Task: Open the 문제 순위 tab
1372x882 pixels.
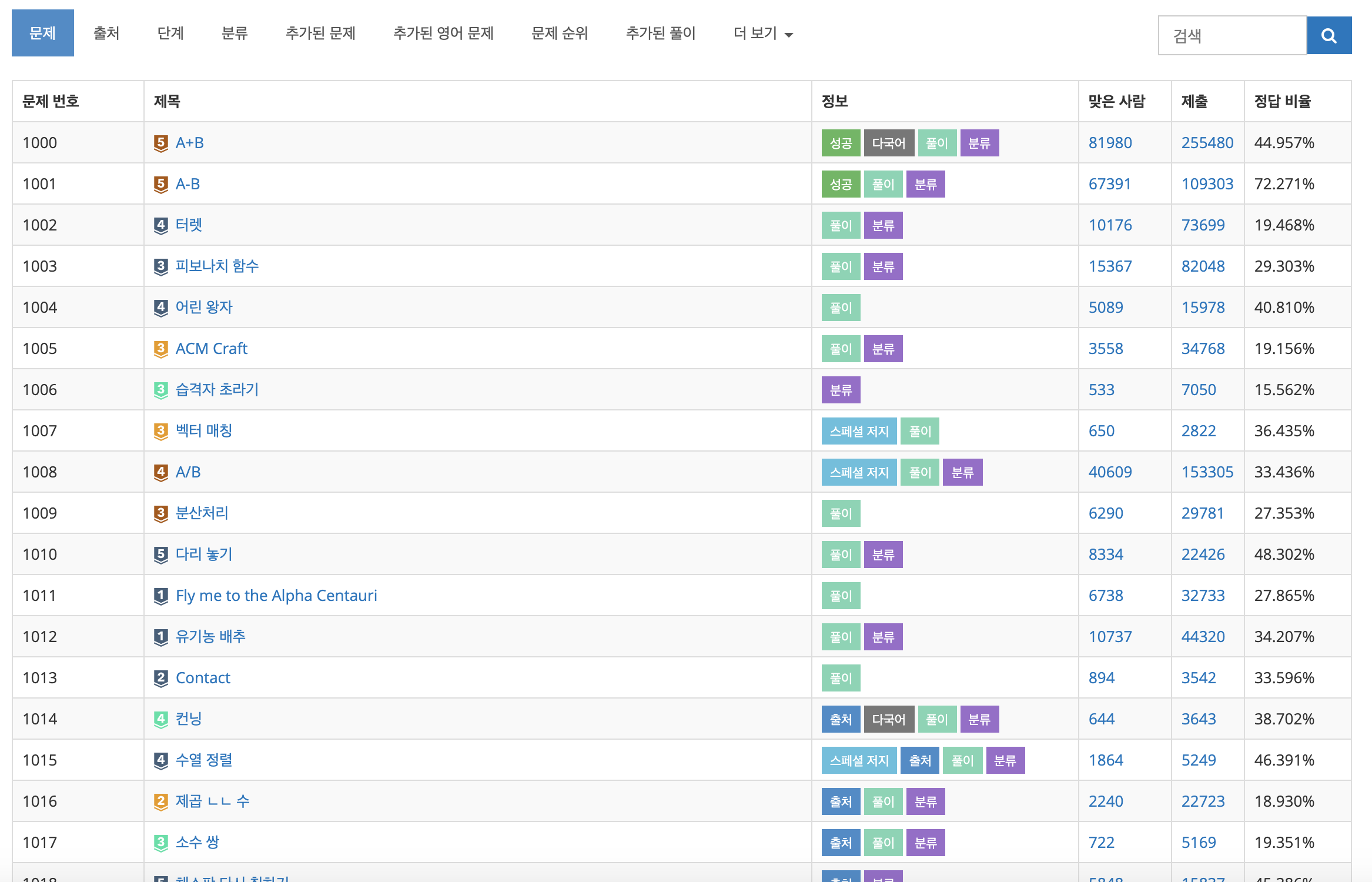Action: 559,34
